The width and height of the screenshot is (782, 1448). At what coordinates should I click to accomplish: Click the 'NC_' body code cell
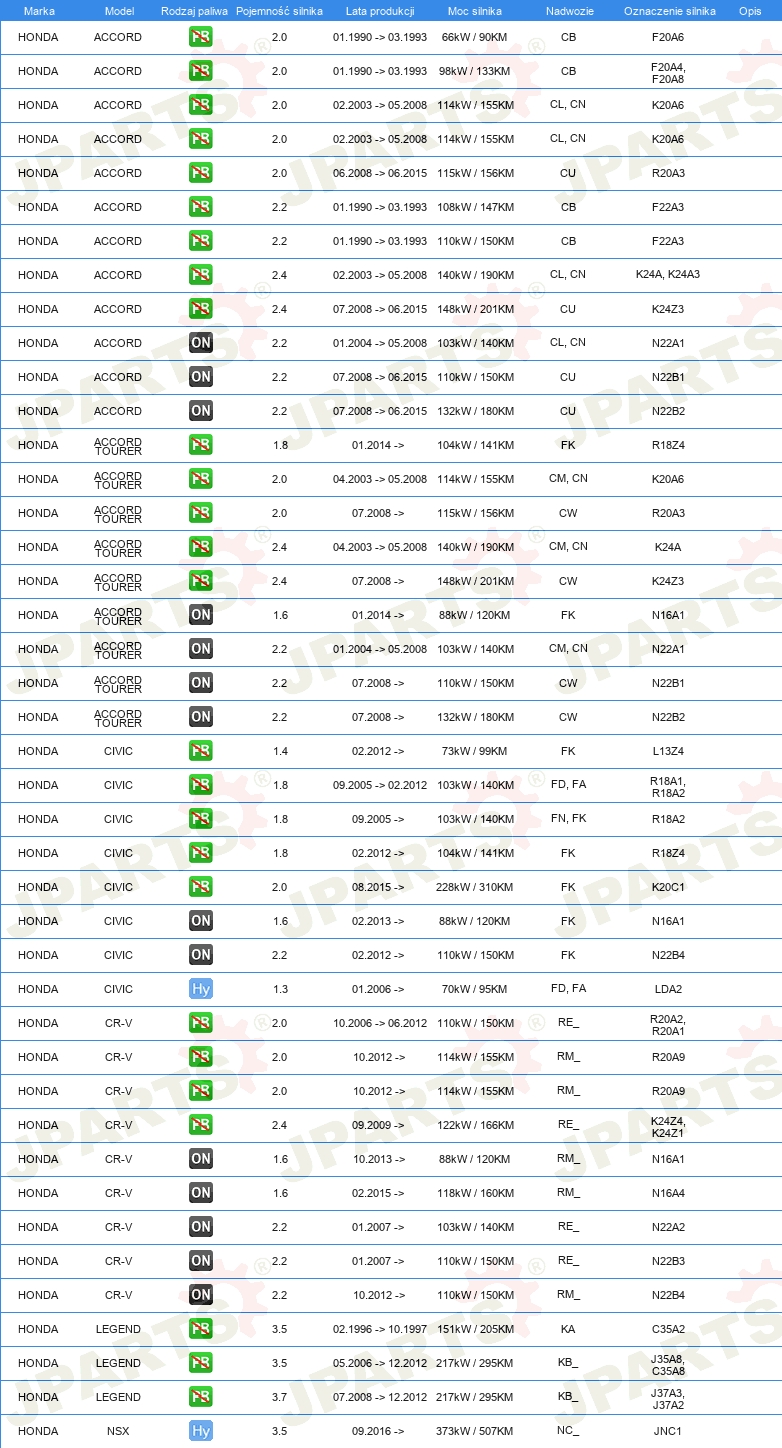pyautogui.click(x=568, y=1430)
